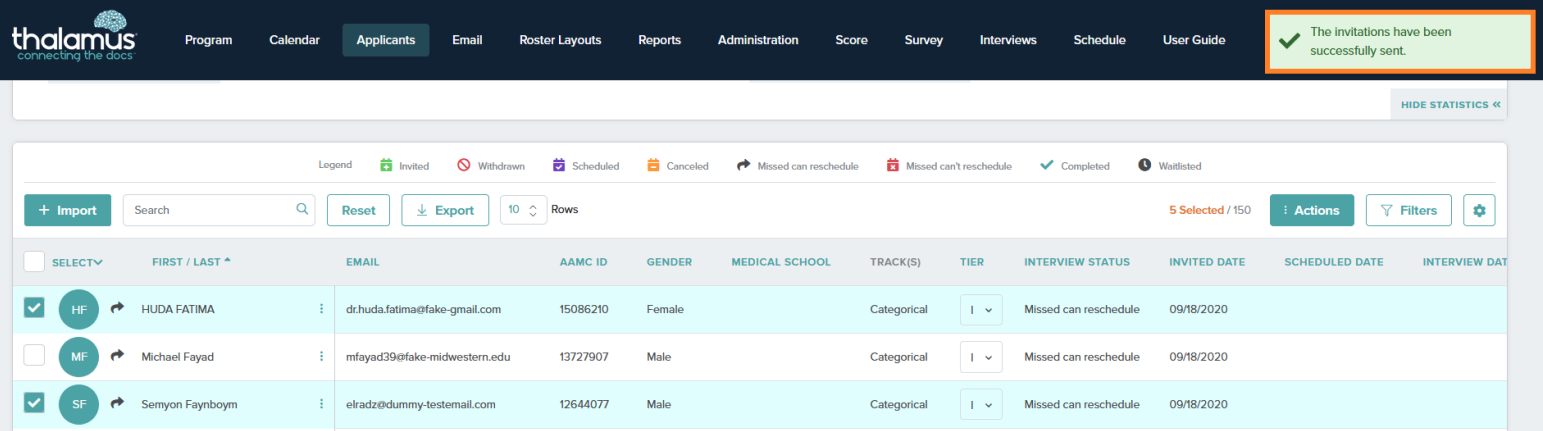Open the Reports menu
The height and width of the screenshot is (431, 1543).
point(660,40)
